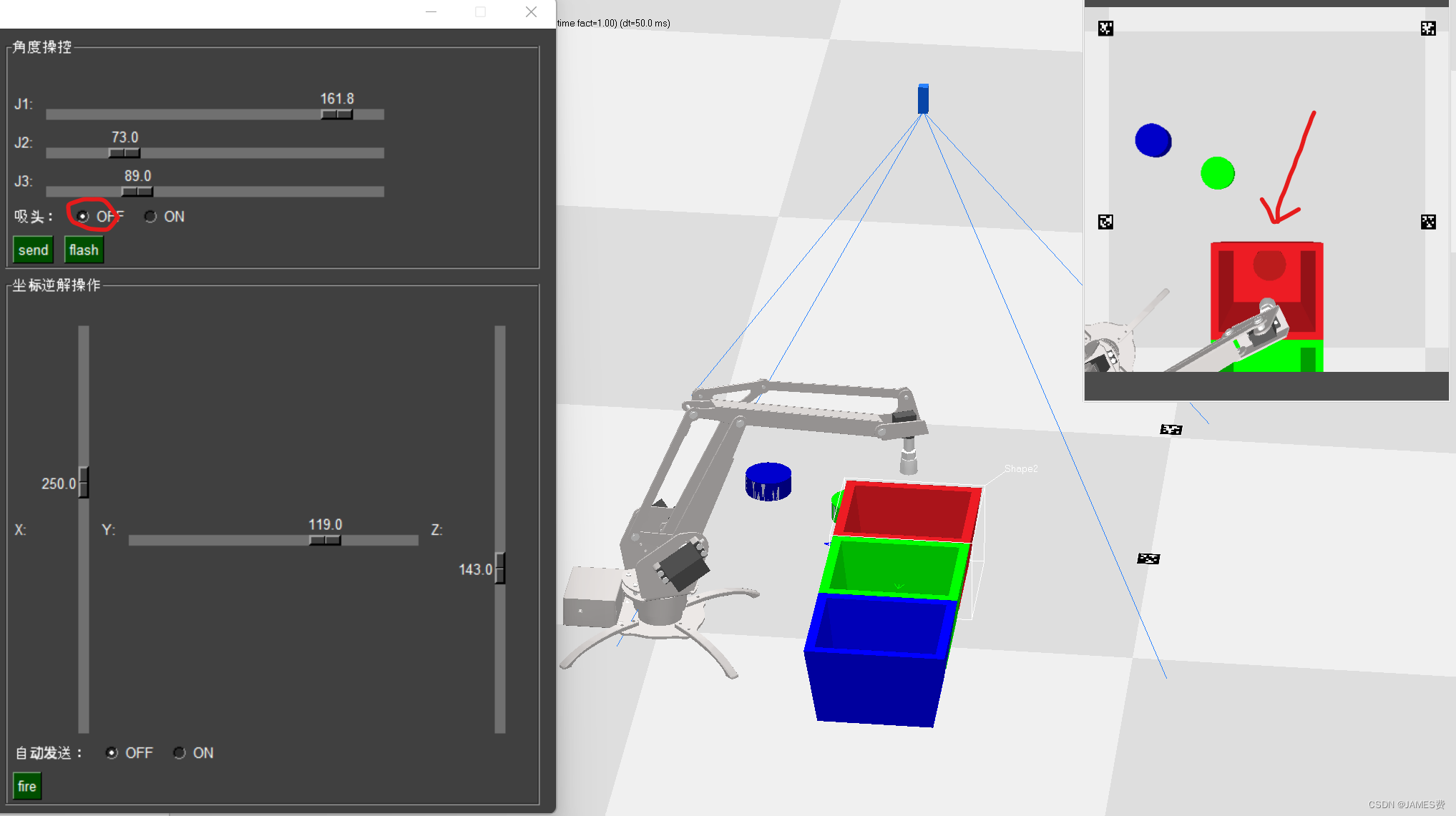Click the Z vertical slider handle
The width and height of the screenshot is (1456, 816).
coord(500,569)
